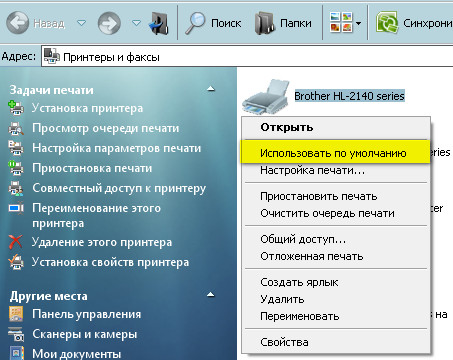Click red X Удаление принтера icon

[15, 242]
